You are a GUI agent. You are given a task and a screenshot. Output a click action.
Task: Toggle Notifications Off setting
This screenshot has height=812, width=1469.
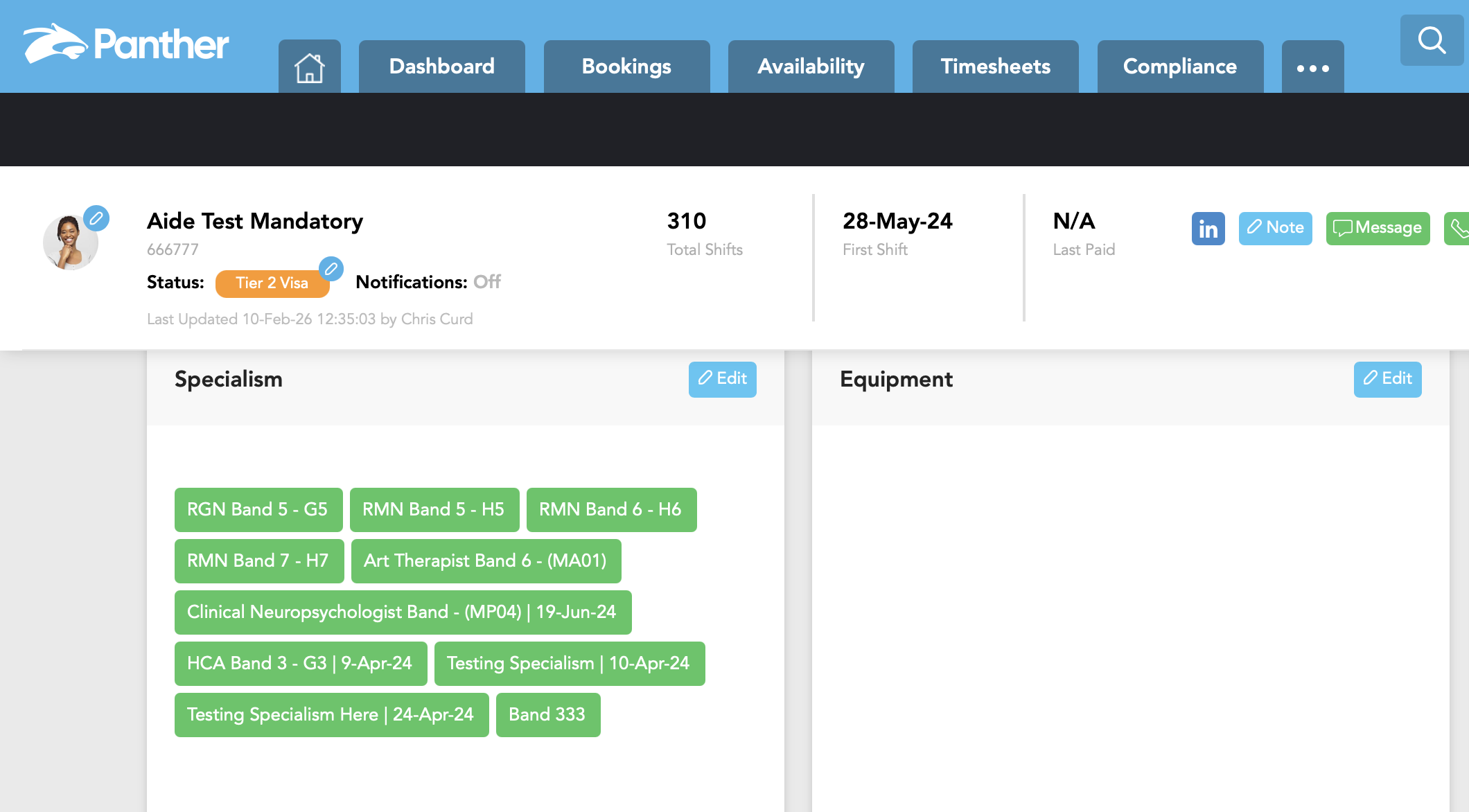(x=487, y=282)
